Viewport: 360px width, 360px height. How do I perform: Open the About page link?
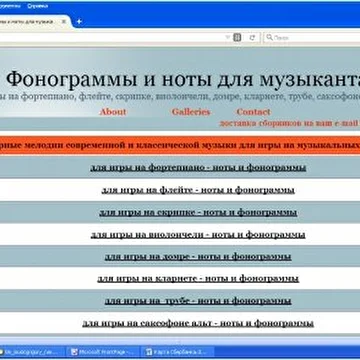click(113, 112)
